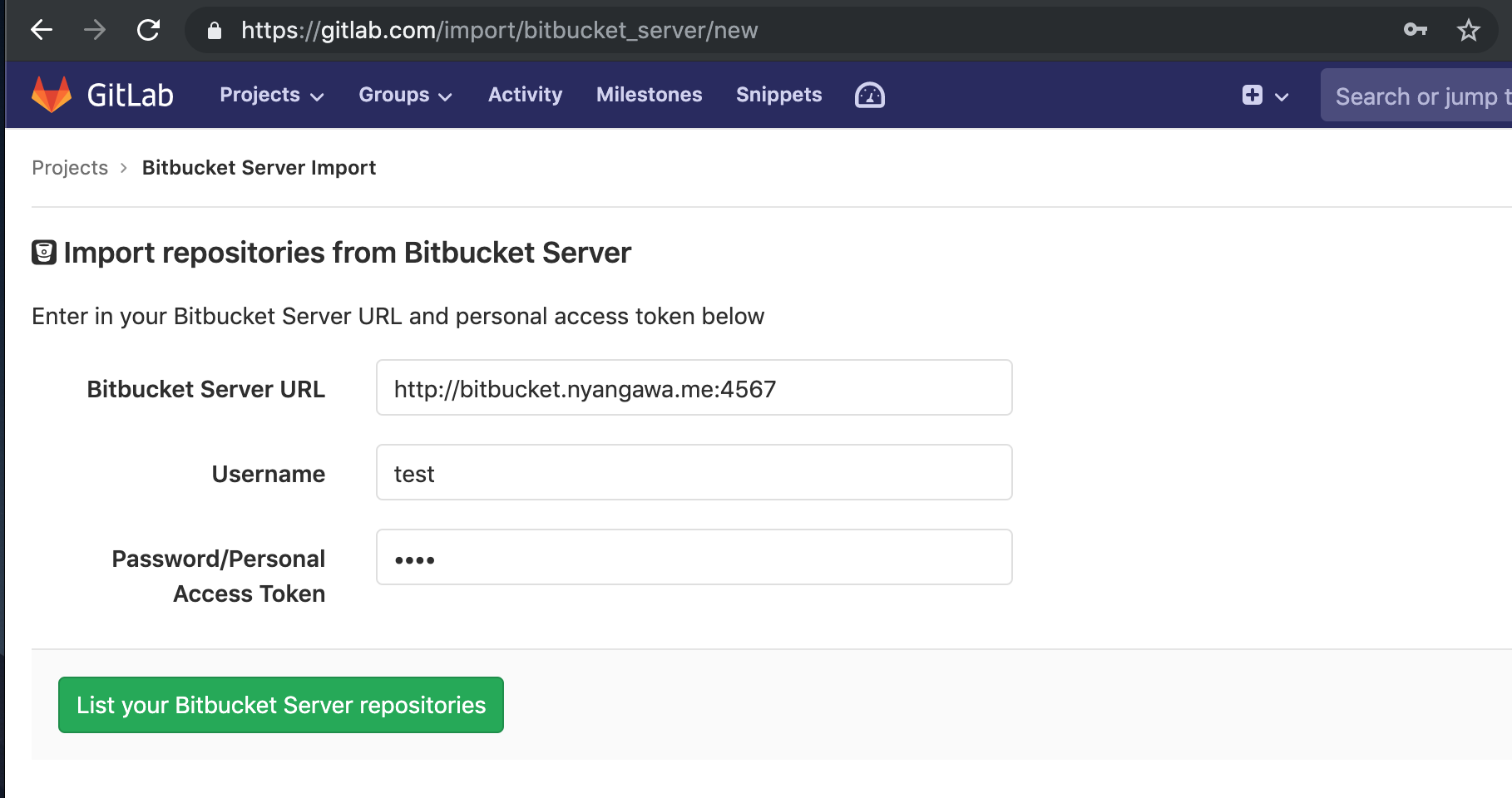
Task: Open the chevron next to plus icon
Action: pos(1282,97)
